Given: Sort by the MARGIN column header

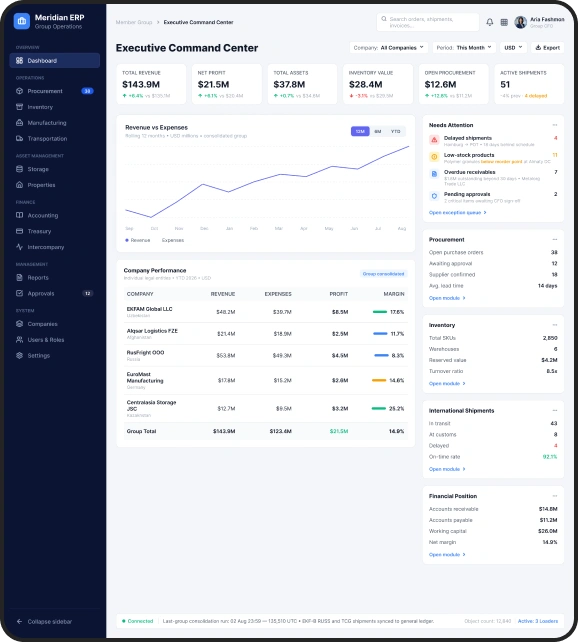Looking at the screenshot, I should [x=394, y=294].
